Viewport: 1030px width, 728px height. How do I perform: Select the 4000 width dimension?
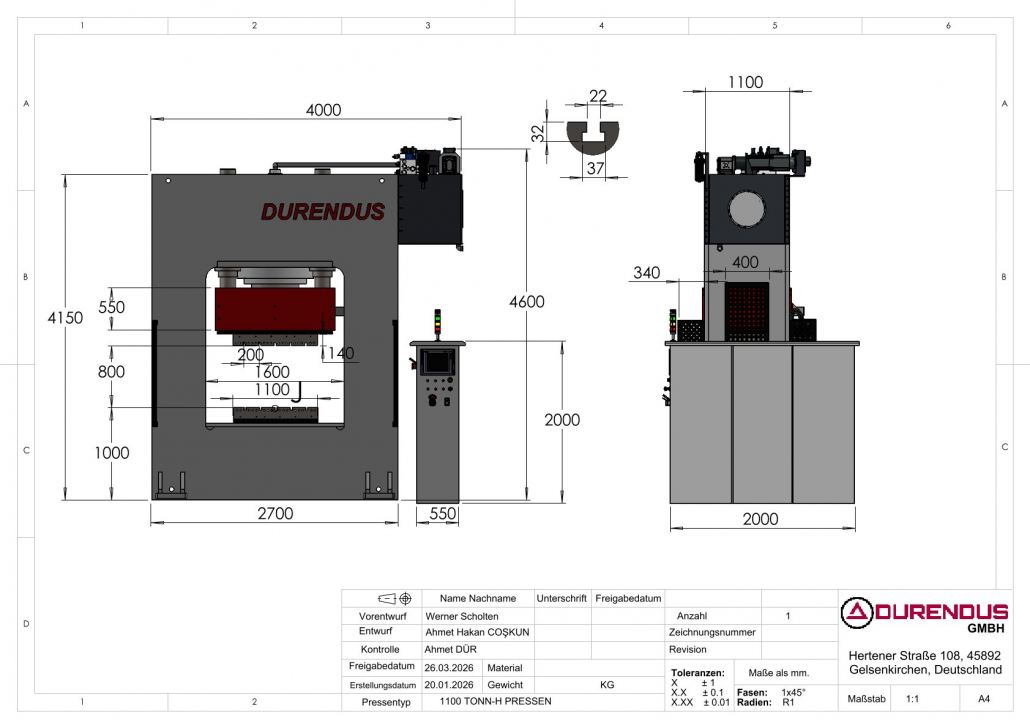[x=323, y=110]
